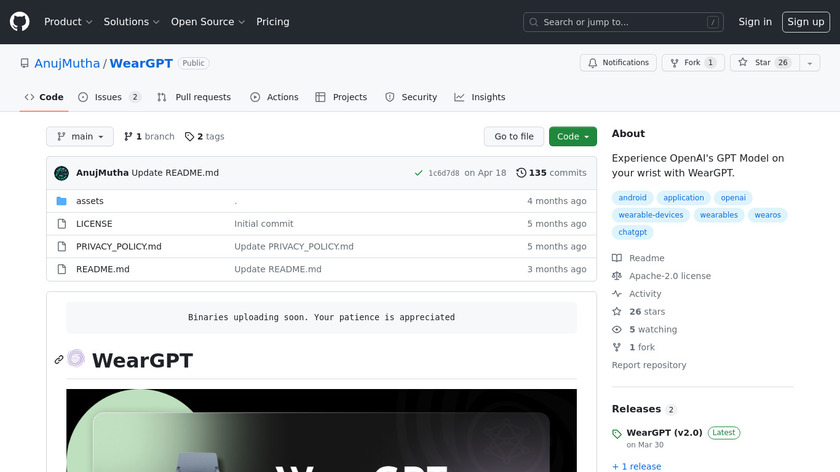840x472 pixels.
Task: Click the Go to file button
Action: click(x=514, y=137)
